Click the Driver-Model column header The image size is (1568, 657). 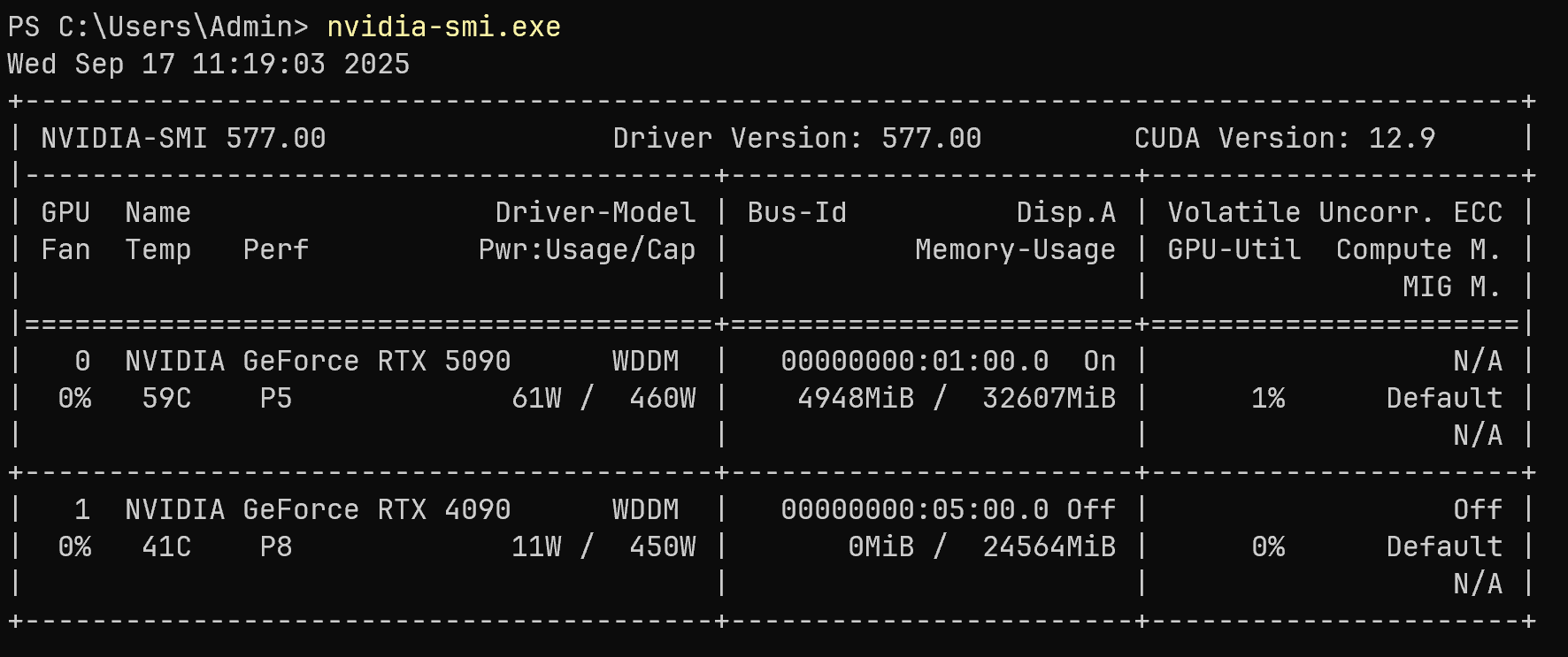pyautogui.click(x=596, y=212)
